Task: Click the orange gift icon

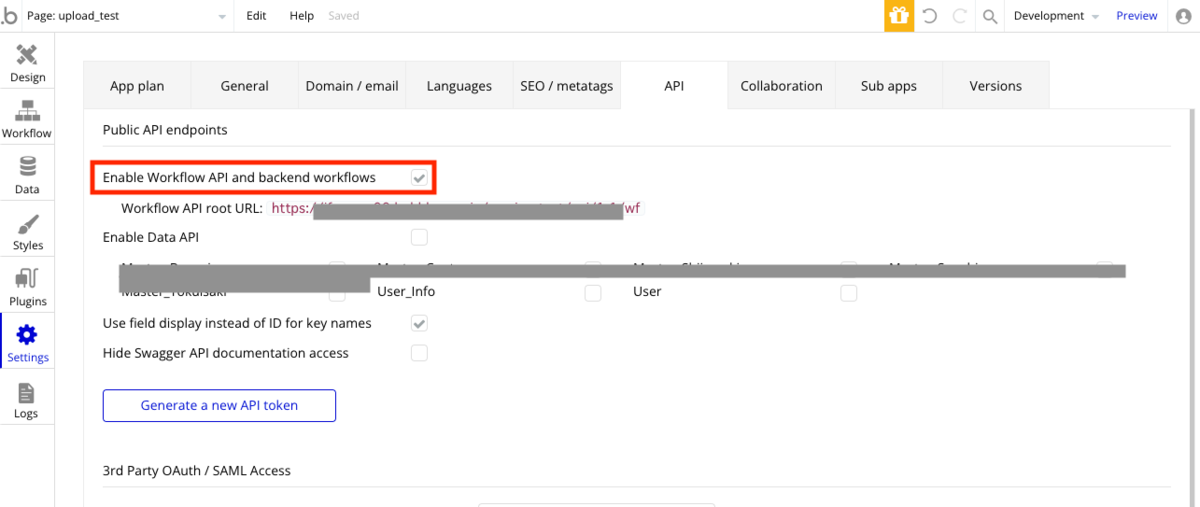Action: click(899, 16)
